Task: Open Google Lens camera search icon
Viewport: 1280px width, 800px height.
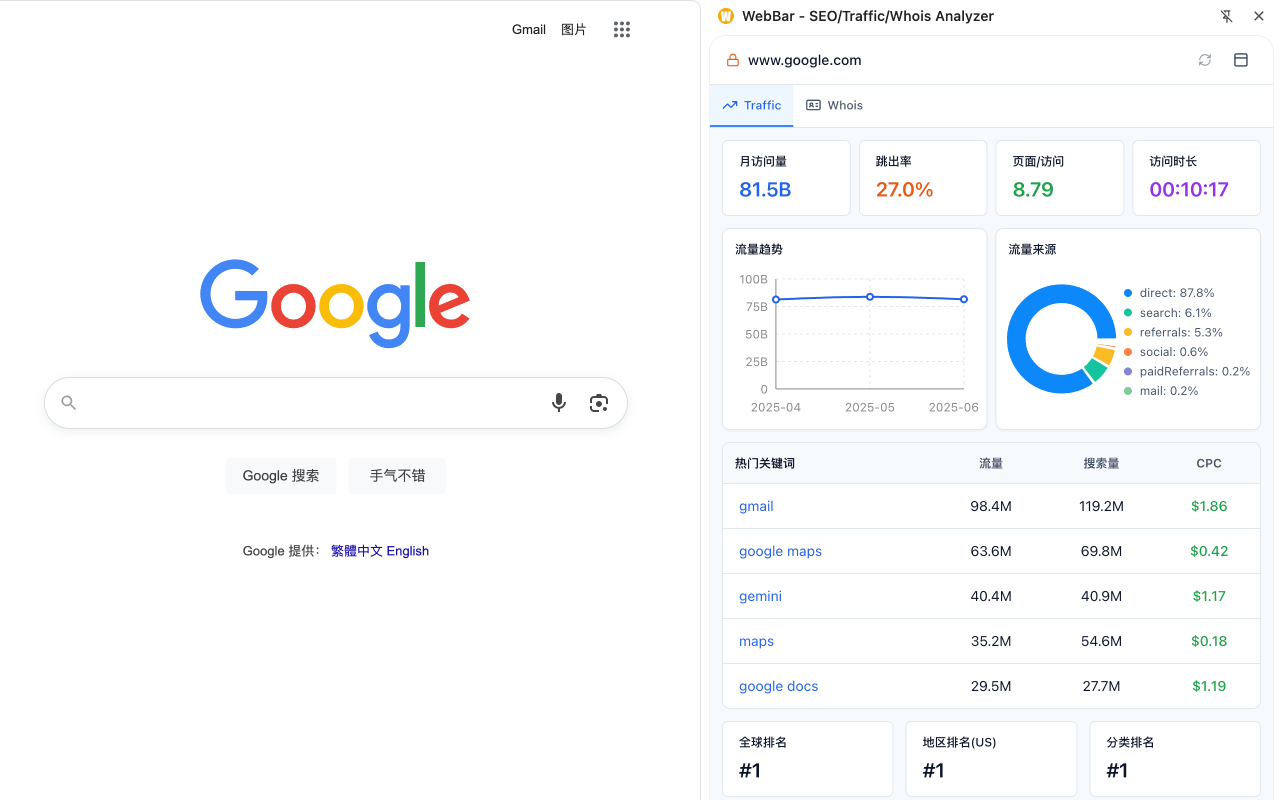Action: (x=599, y=403)
